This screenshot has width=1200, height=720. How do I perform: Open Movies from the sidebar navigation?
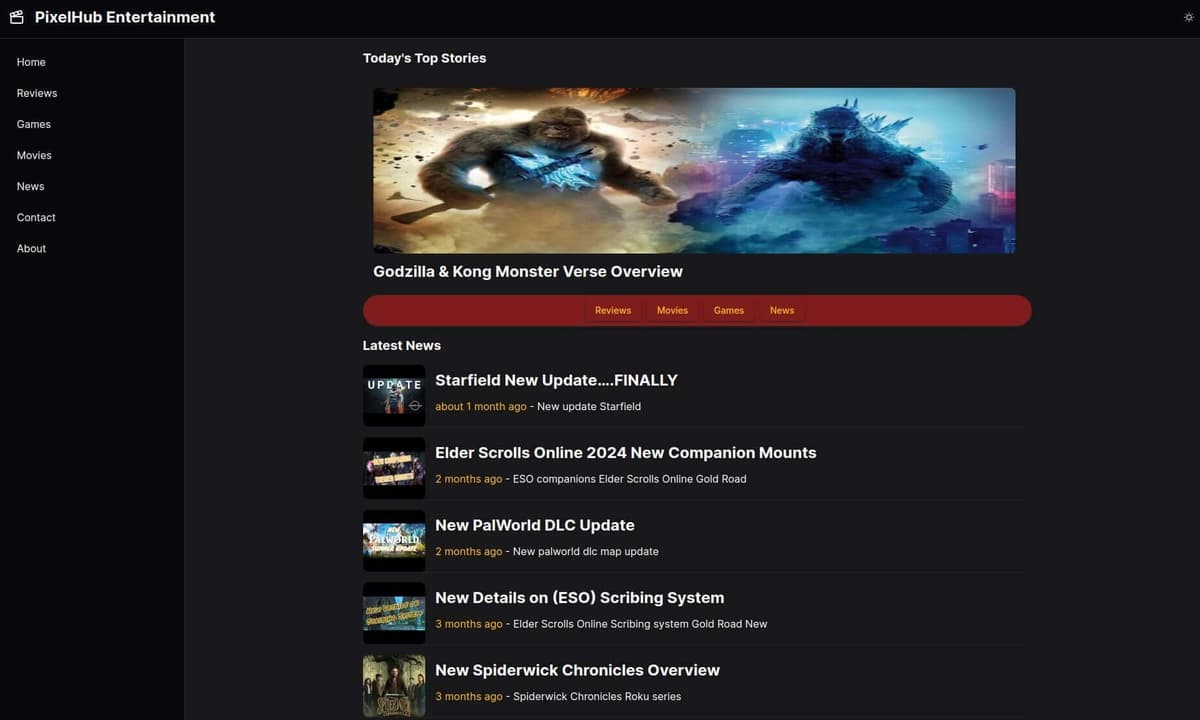(34, 155)
